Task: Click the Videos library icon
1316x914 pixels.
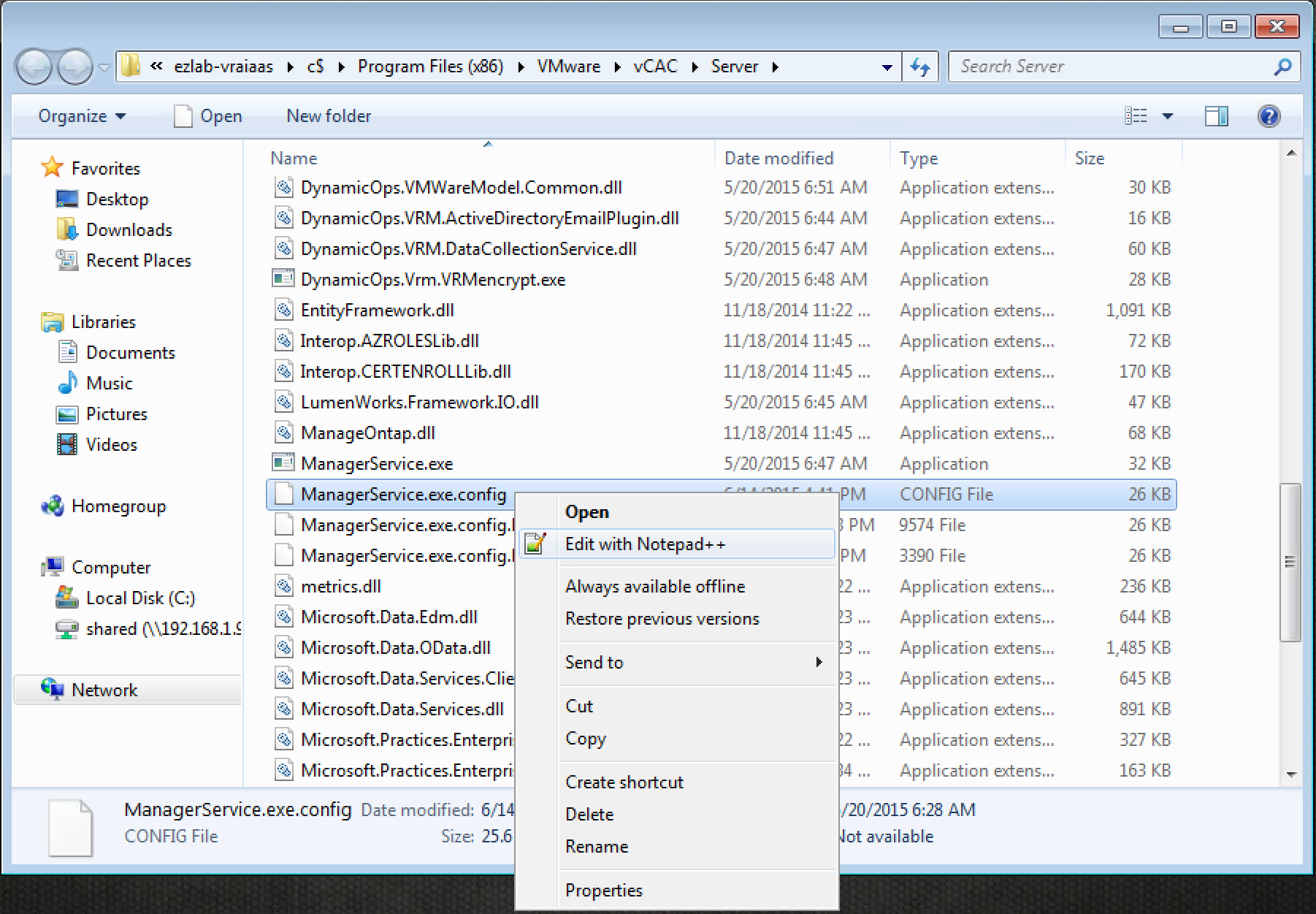Action: point(67,444)
